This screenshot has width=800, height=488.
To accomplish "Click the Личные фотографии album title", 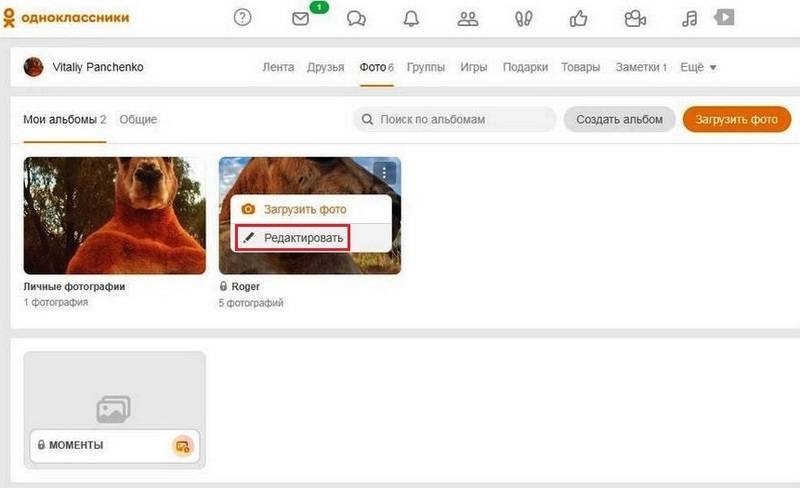I will coord(74,287).
